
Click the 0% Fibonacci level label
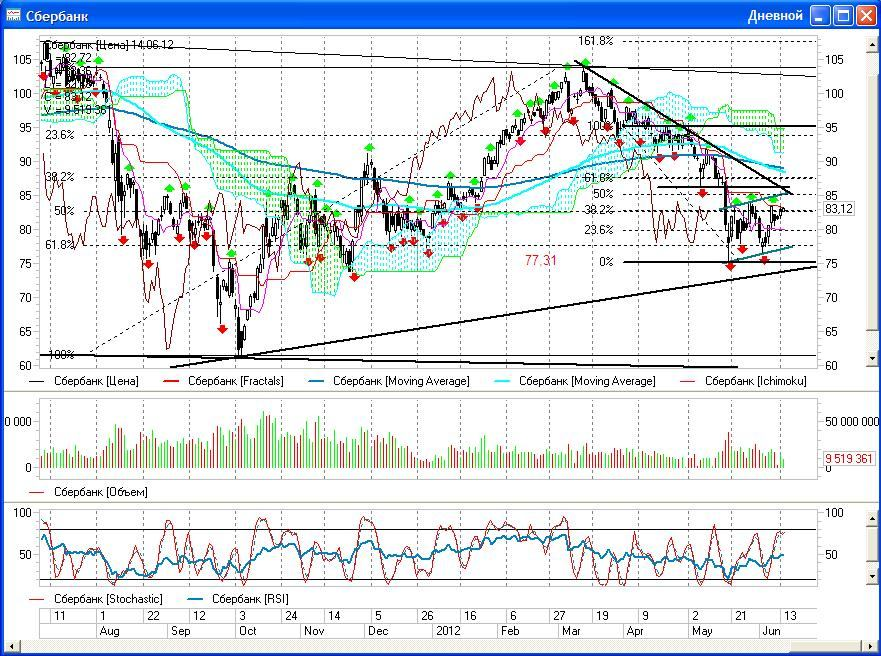click(x=606, y=262)
